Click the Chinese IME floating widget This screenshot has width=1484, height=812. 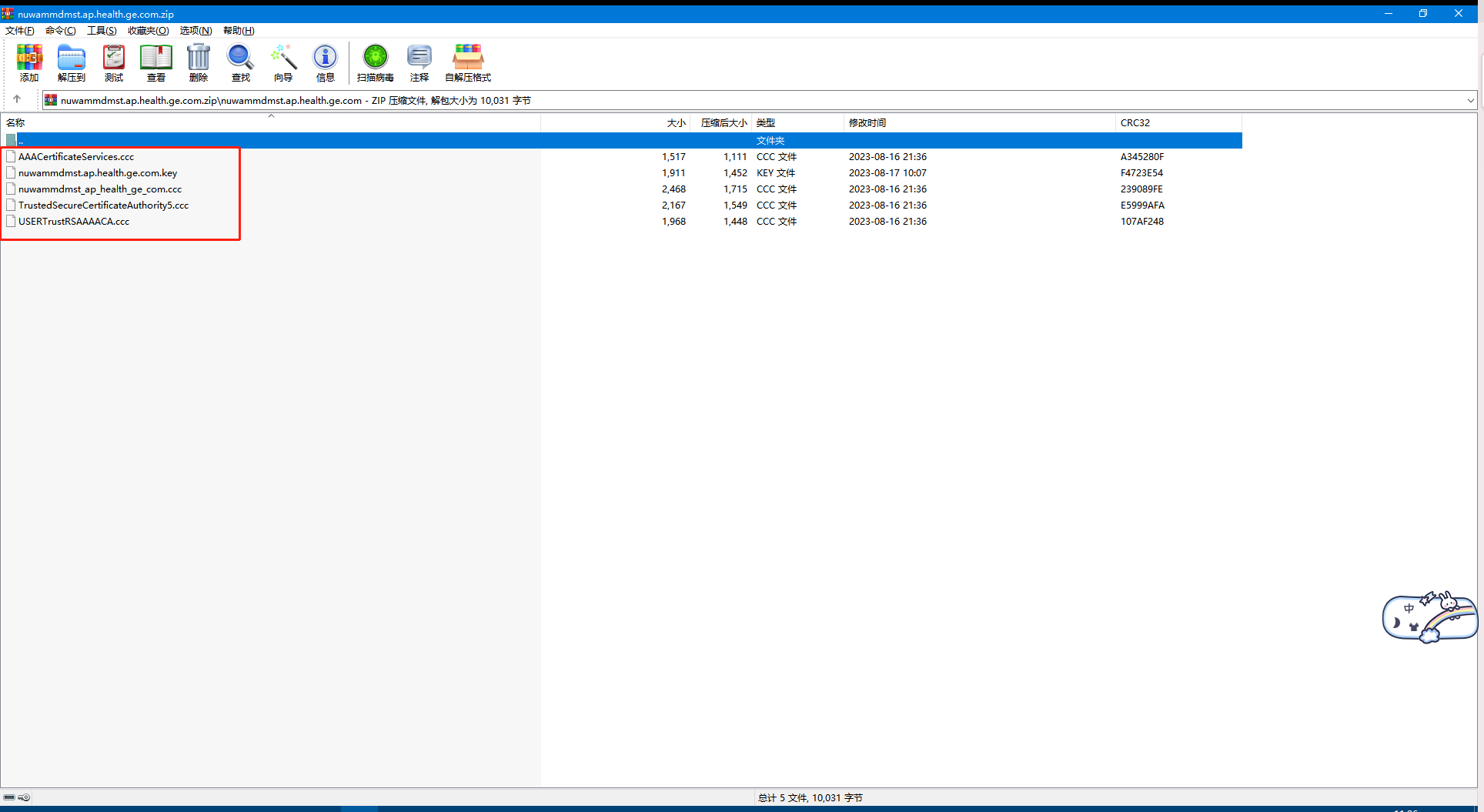(1430, 617)
